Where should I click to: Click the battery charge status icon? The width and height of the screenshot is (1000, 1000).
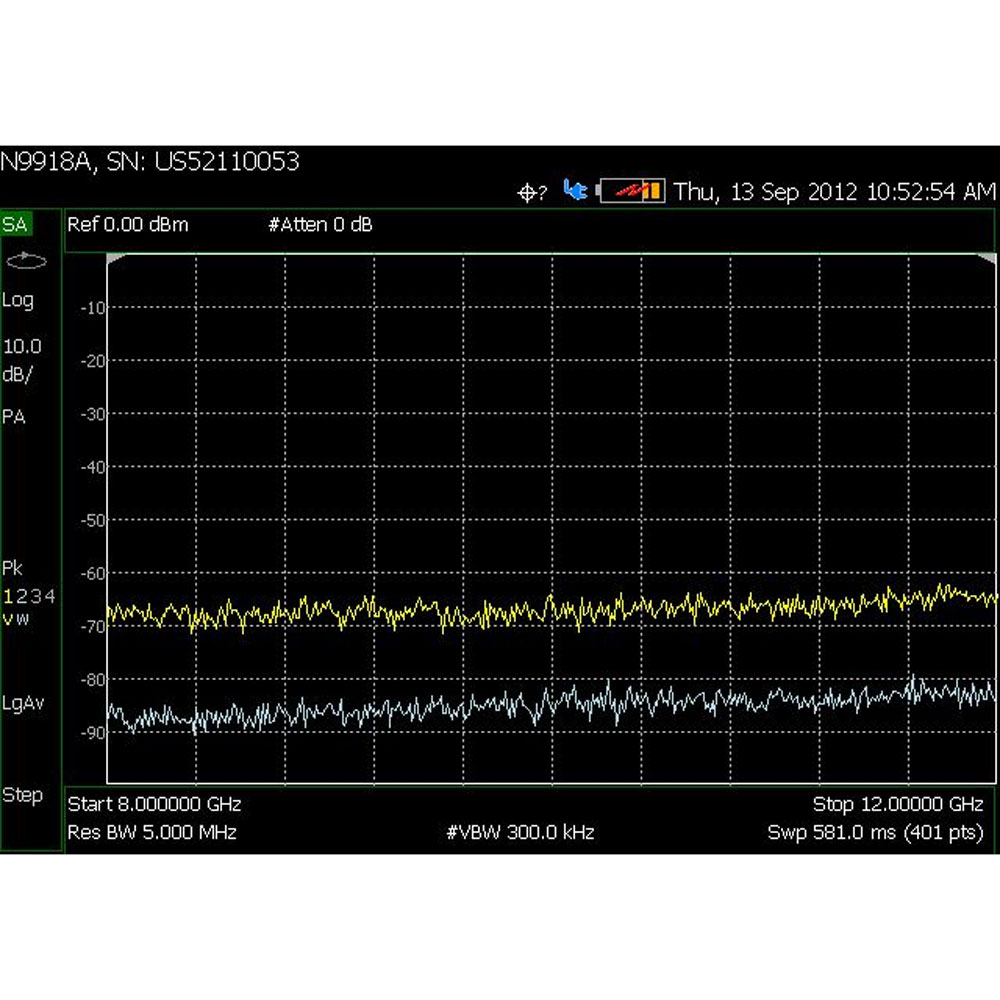tap(632, 191)
